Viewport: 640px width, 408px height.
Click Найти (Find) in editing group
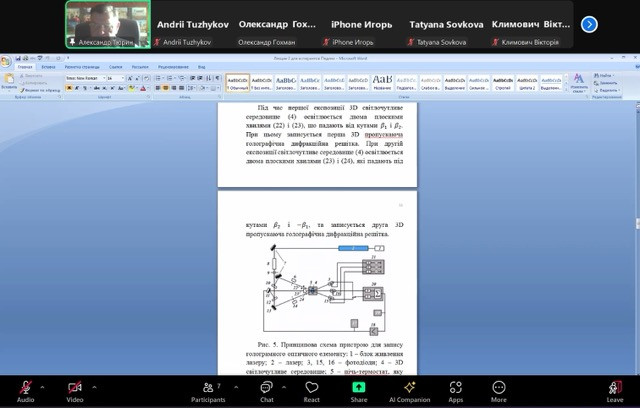603,76
